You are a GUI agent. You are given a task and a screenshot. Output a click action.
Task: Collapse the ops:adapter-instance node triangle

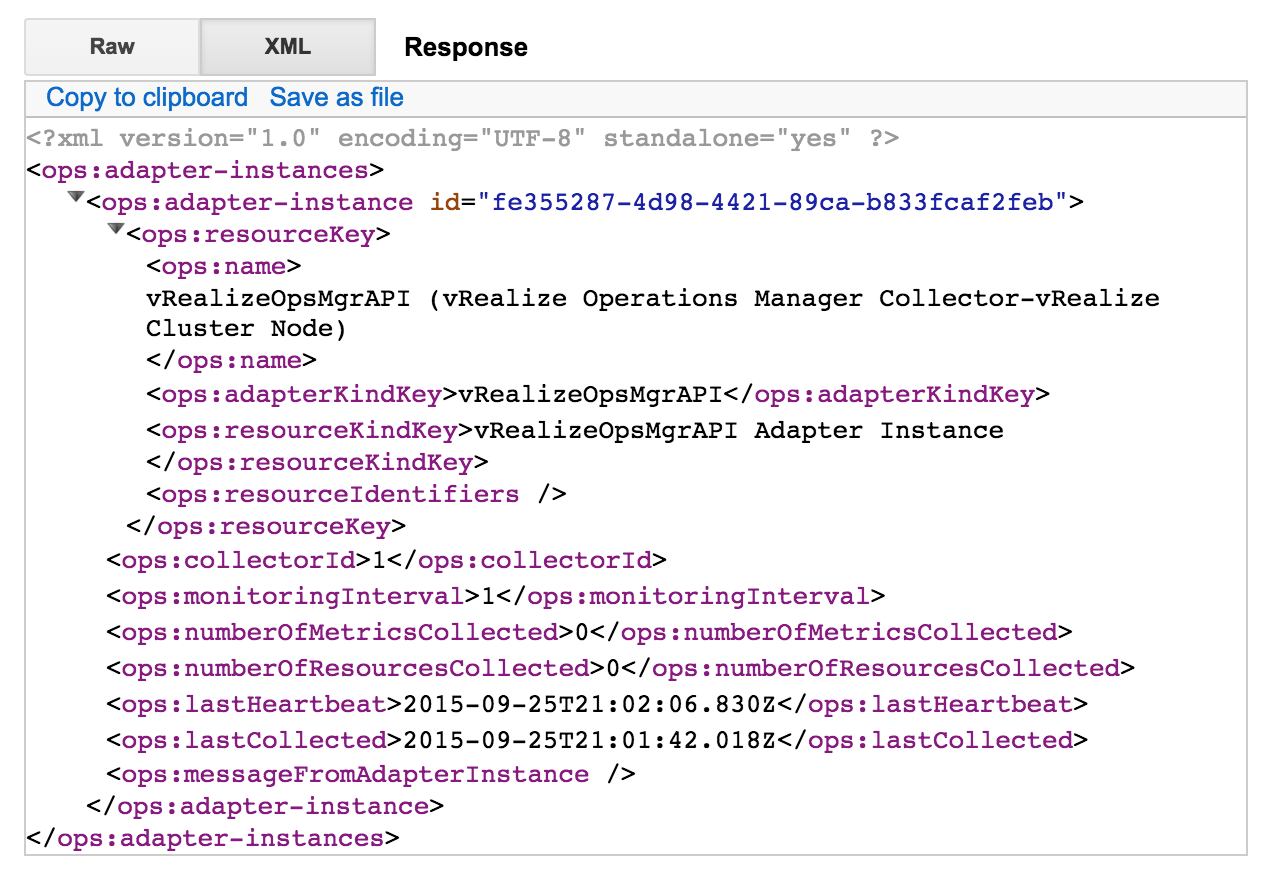click(75, 199)
